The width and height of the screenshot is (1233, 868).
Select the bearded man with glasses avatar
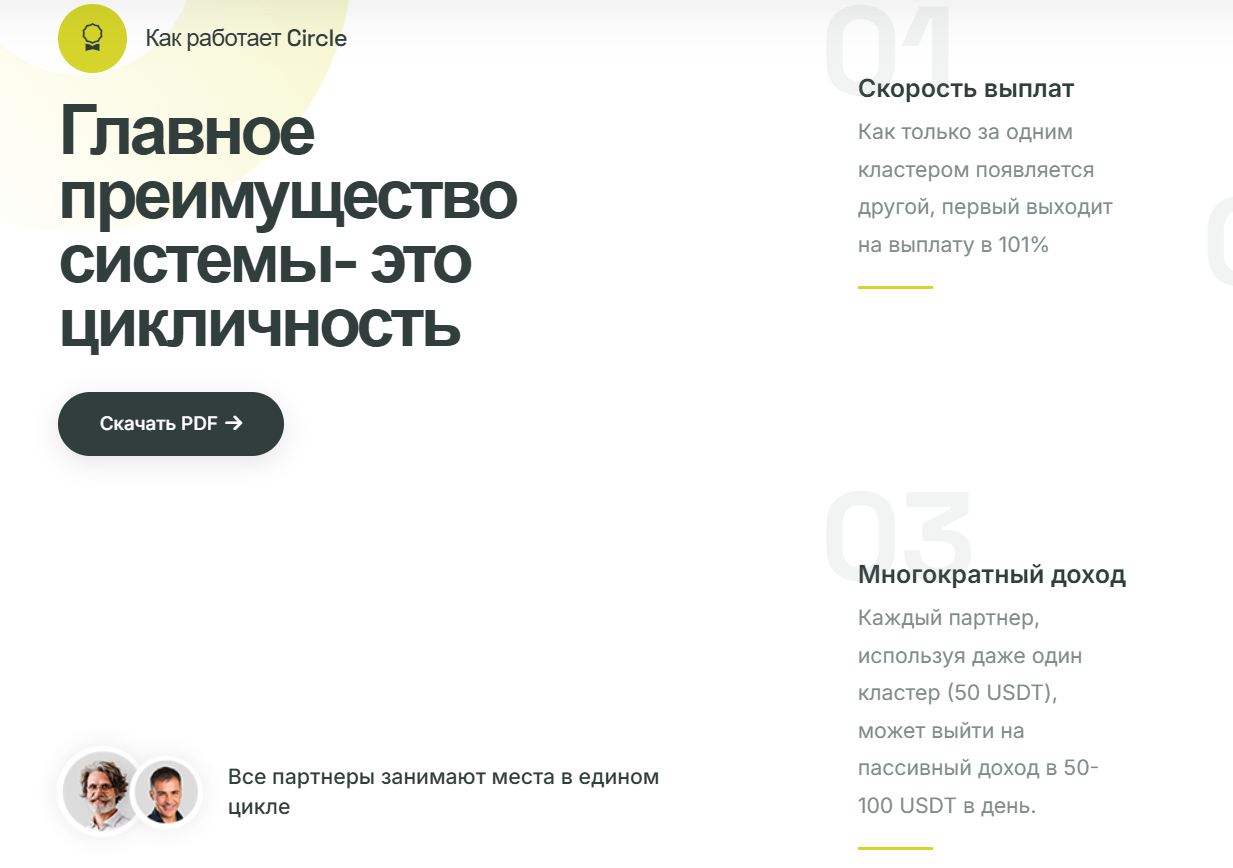[101, 791]
